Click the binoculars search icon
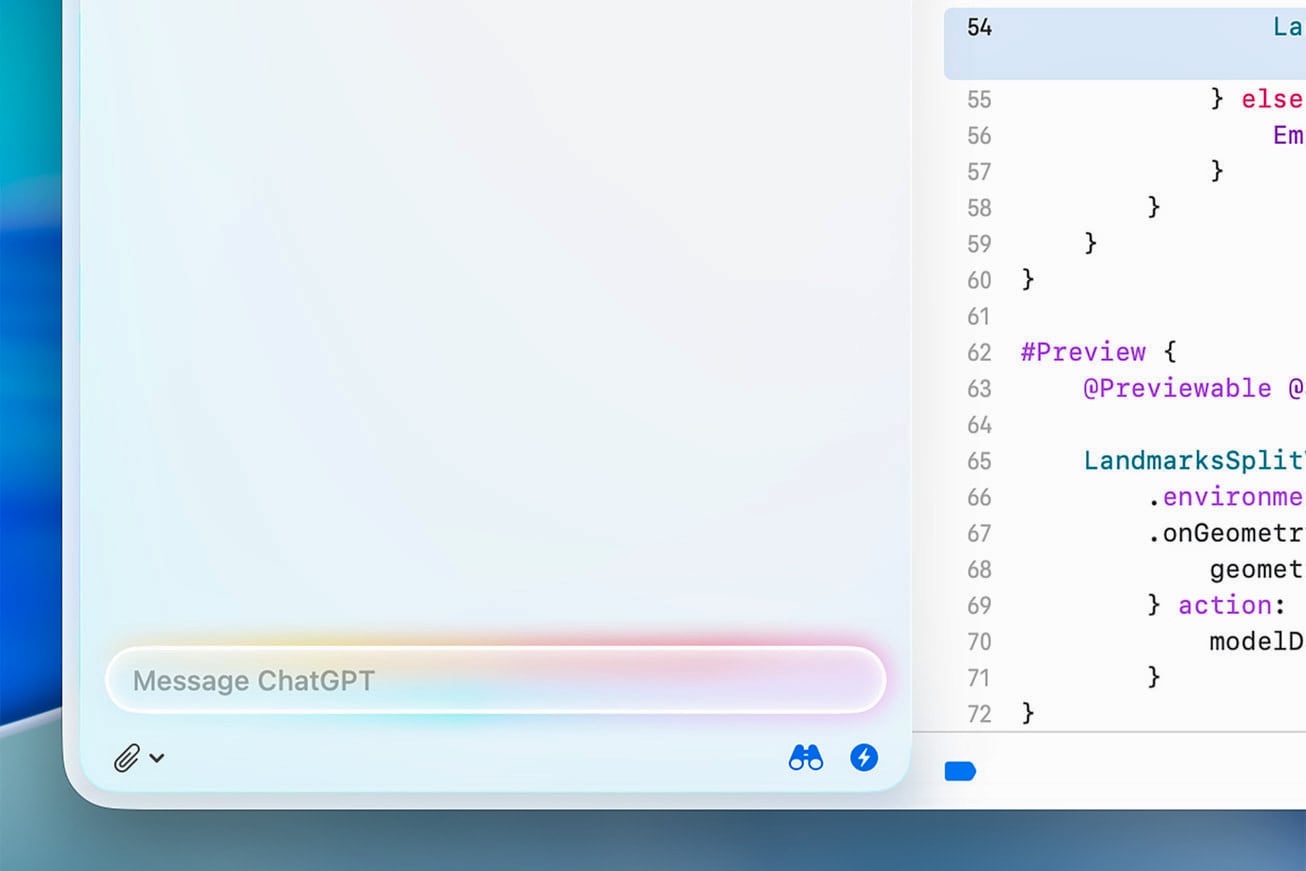The width and height of the screenshot is (1306, 871). point(806,757)
